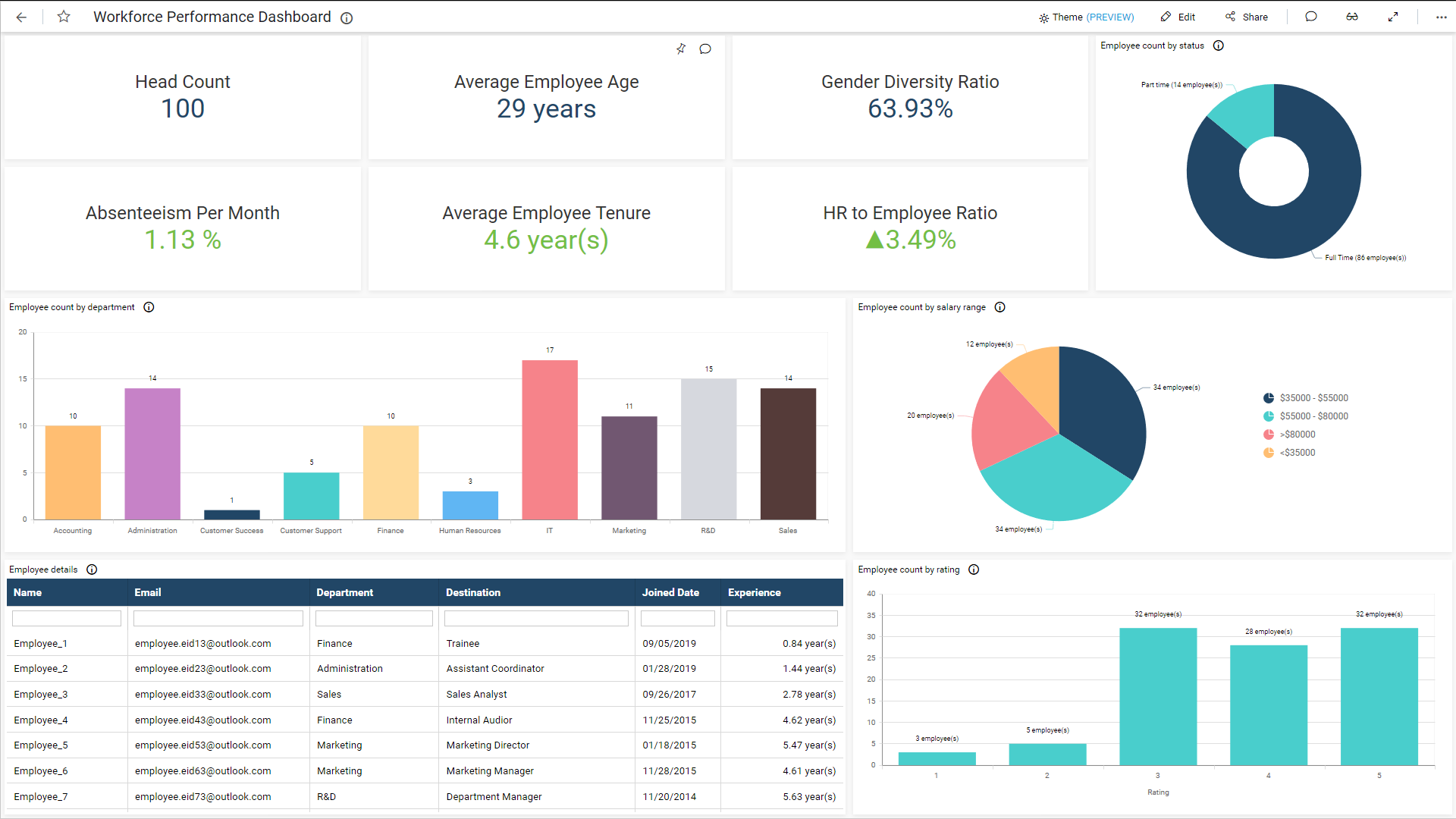Click the comments icon in the top toolbar
Image resolution: width=1456 pixels, height=819 pixels.
coord(1311,17)
